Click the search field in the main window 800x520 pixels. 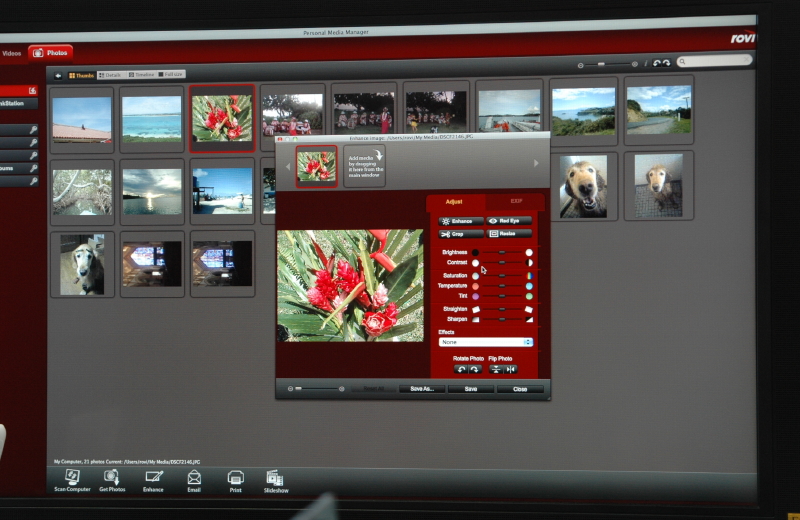coord(714,61)
